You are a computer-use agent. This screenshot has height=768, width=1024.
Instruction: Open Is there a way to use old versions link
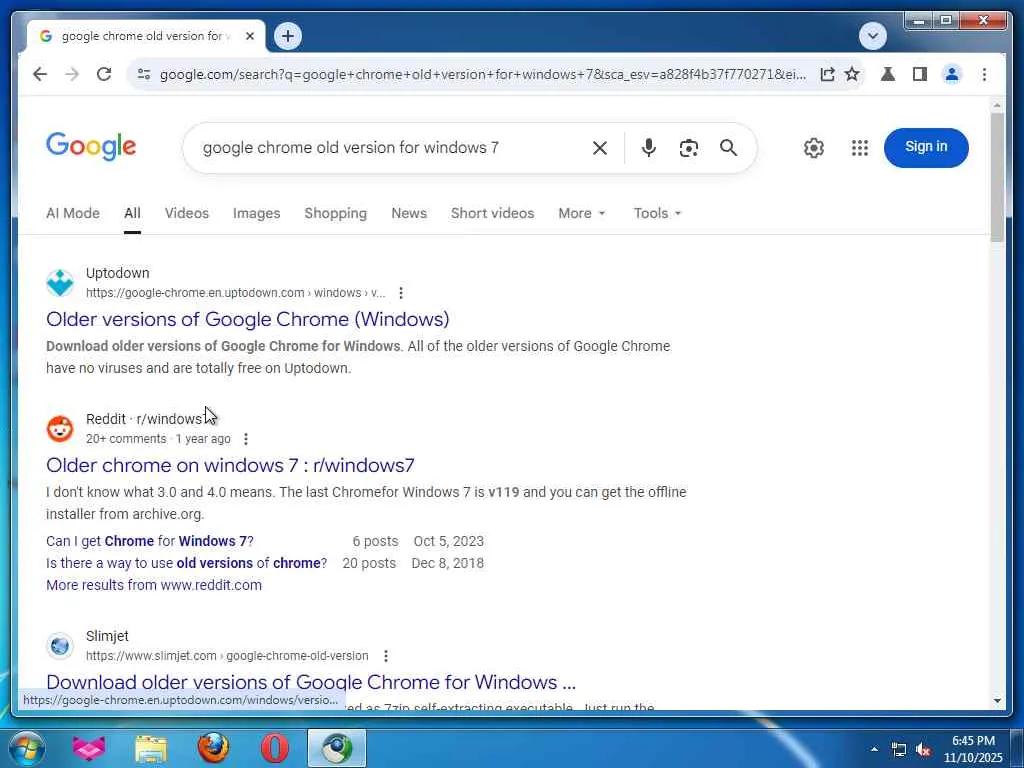coord(186,563)
